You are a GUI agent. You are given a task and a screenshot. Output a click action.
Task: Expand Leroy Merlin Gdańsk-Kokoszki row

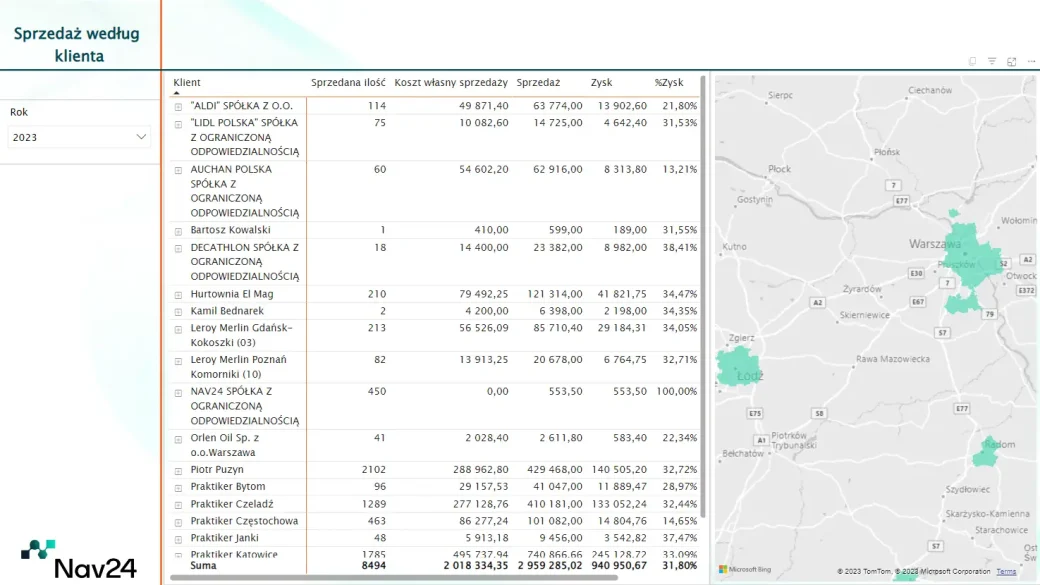coord(178,329)
